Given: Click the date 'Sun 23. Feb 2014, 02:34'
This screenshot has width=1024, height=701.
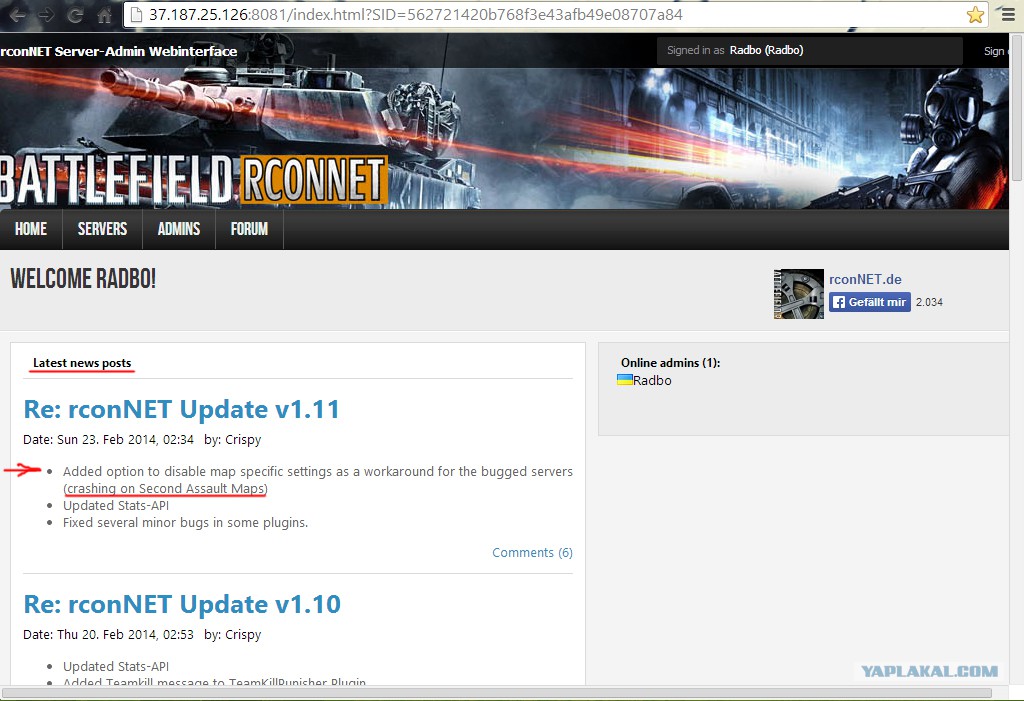Looking at the screenshot, I should (125, 440).
